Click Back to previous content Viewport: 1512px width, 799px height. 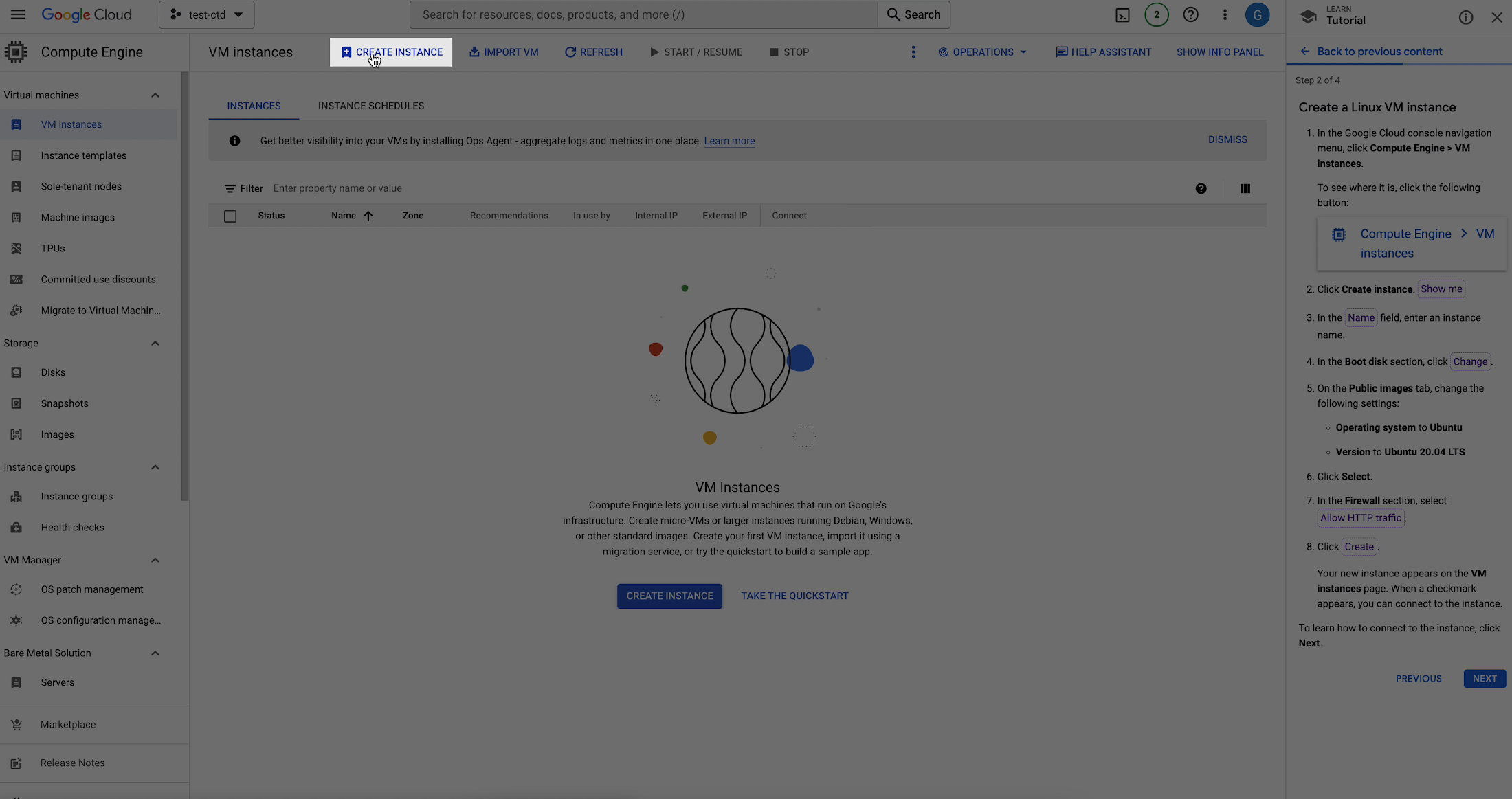1371,52
